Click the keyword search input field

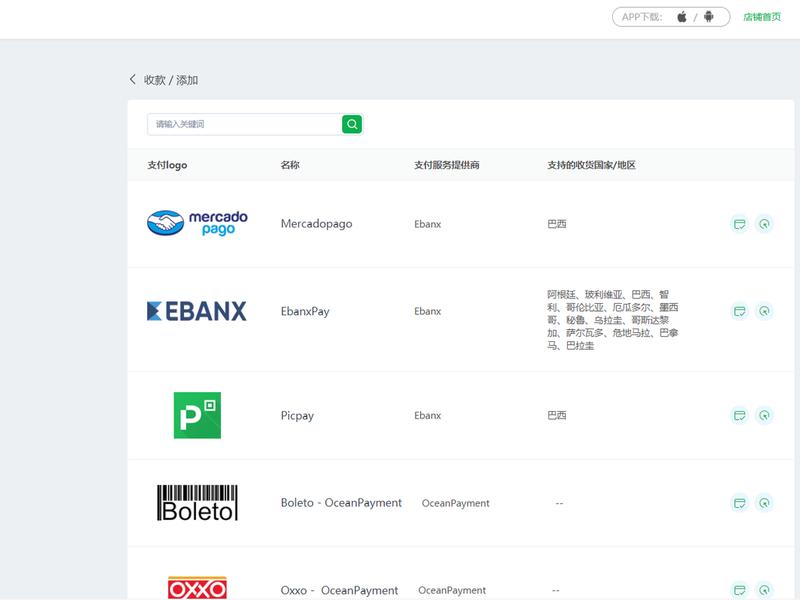[x=244, y=124]
